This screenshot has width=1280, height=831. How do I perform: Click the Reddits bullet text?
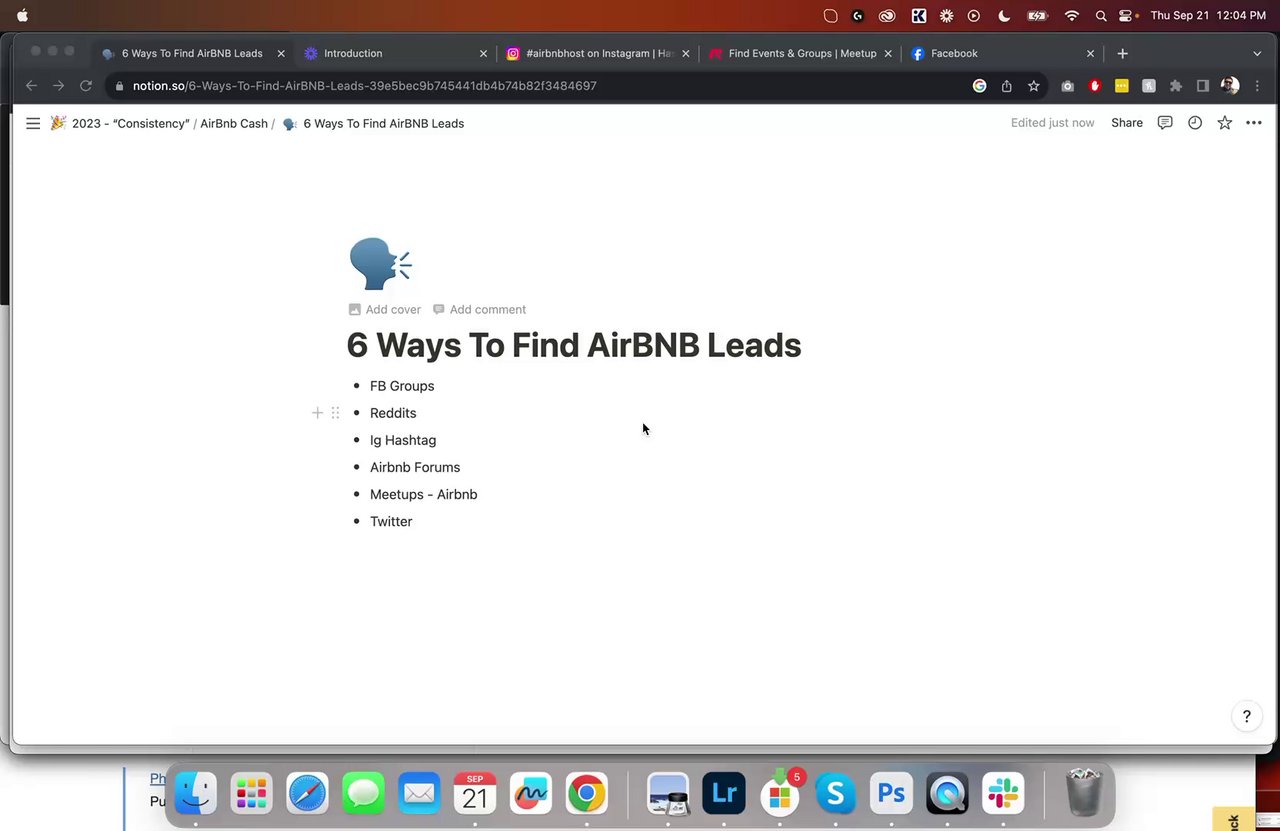(393, 413)
